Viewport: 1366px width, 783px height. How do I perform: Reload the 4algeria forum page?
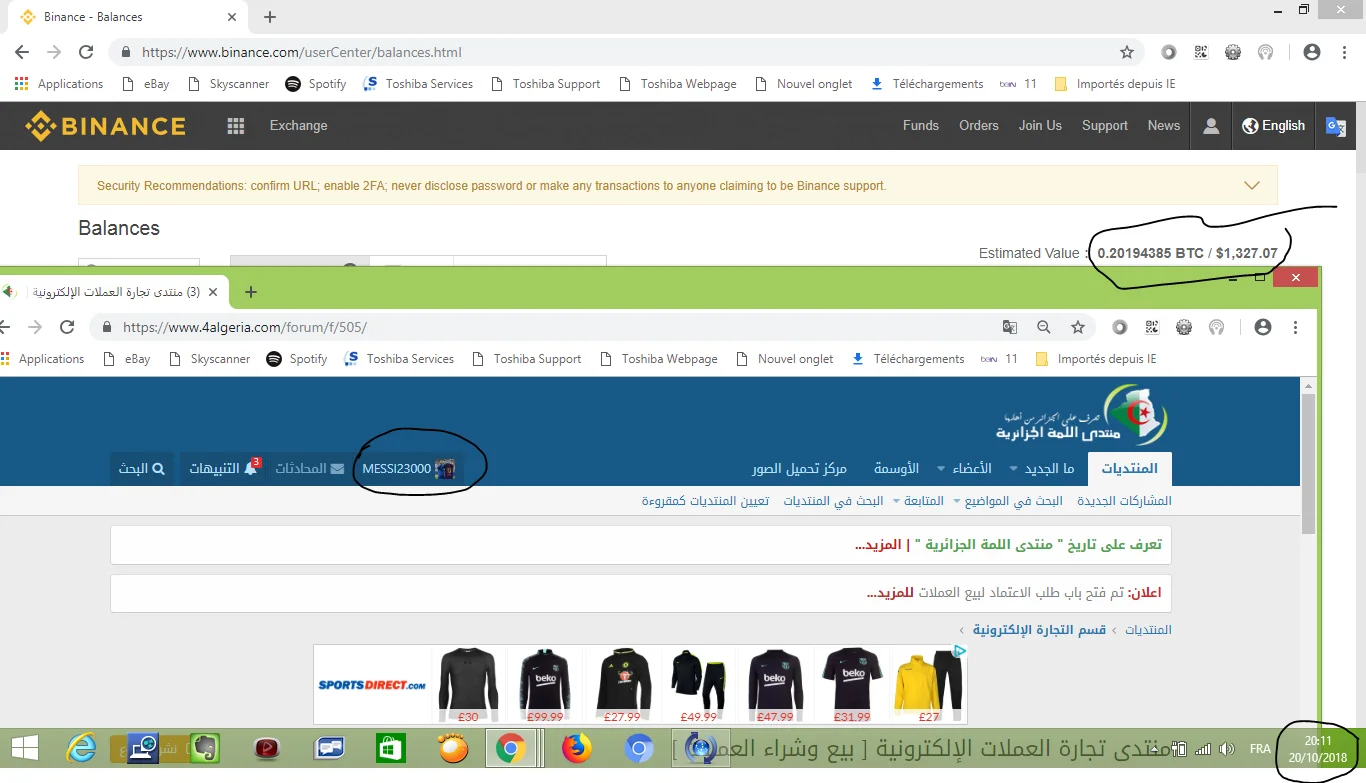67,327
